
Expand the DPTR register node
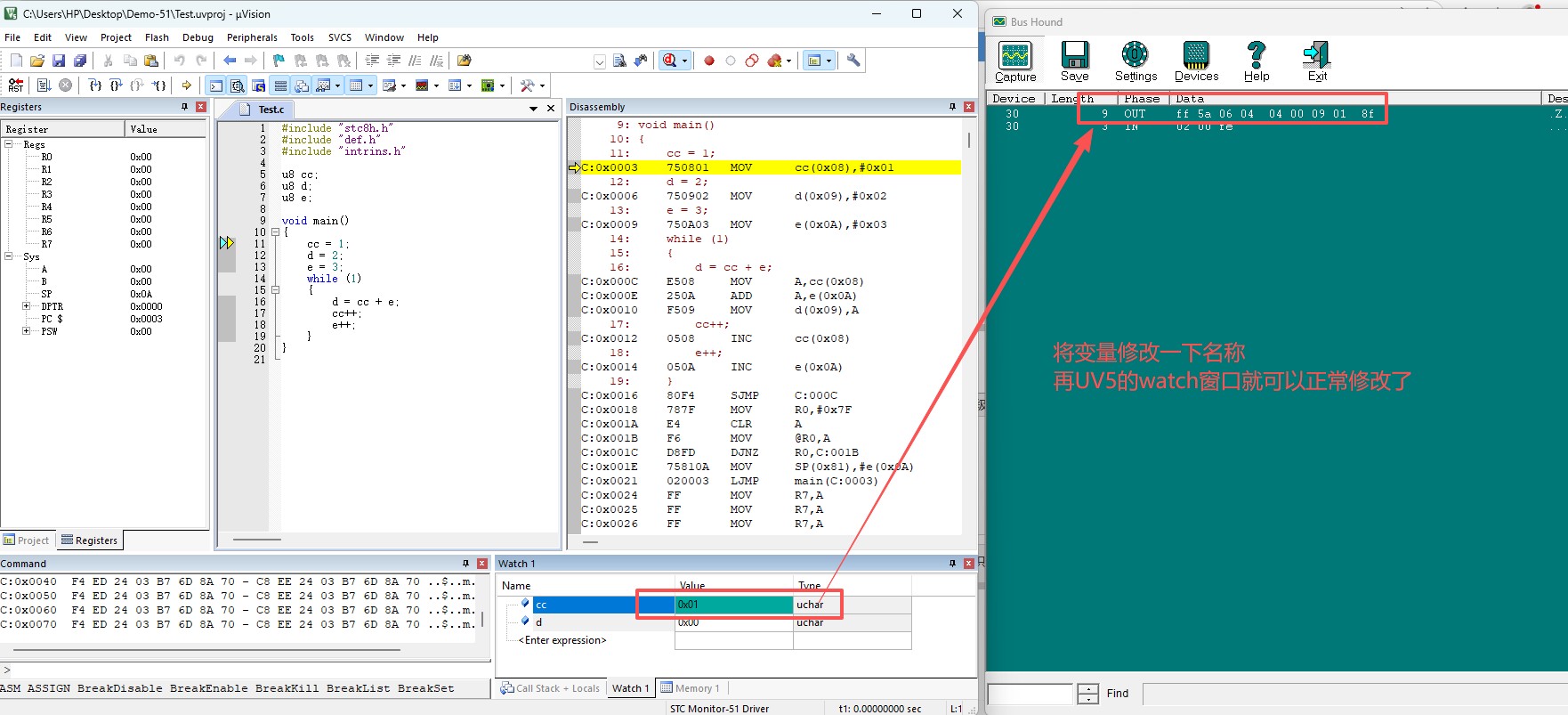(26, 306)
